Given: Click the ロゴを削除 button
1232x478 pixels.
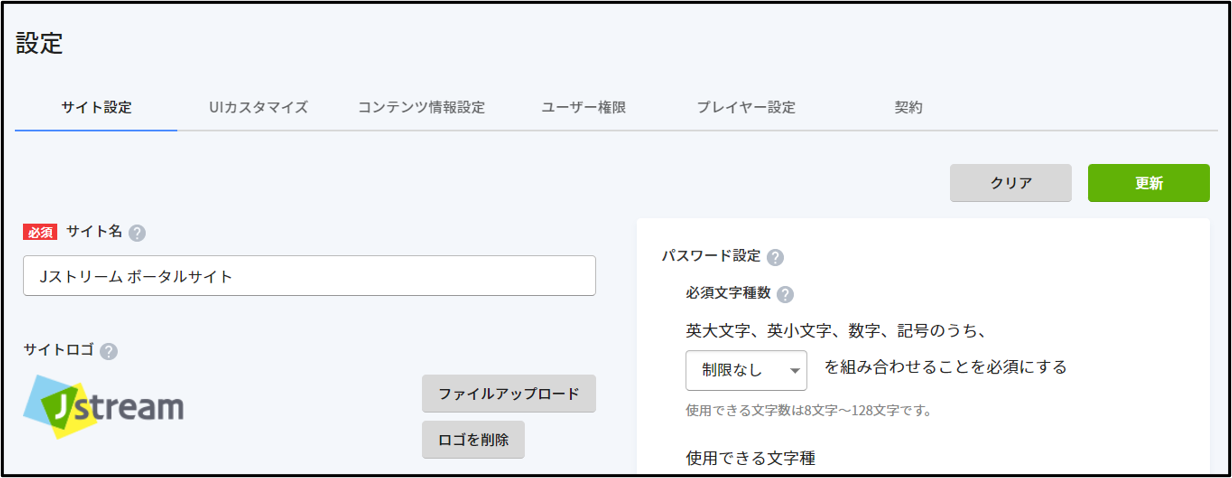Looking at the screenshot, I should [473, 439].
